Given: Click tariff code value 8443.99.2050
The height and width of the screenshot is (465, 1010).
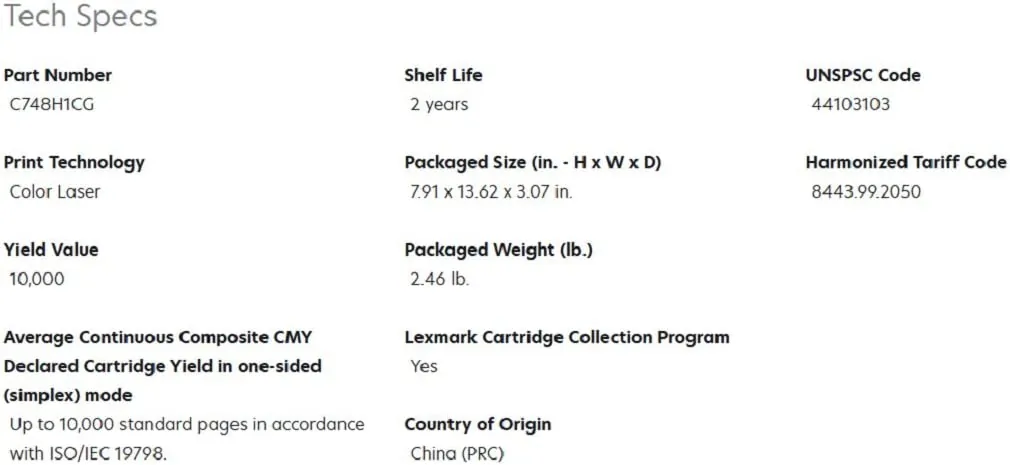Looking at the screenshot, I should pos(866,192).
